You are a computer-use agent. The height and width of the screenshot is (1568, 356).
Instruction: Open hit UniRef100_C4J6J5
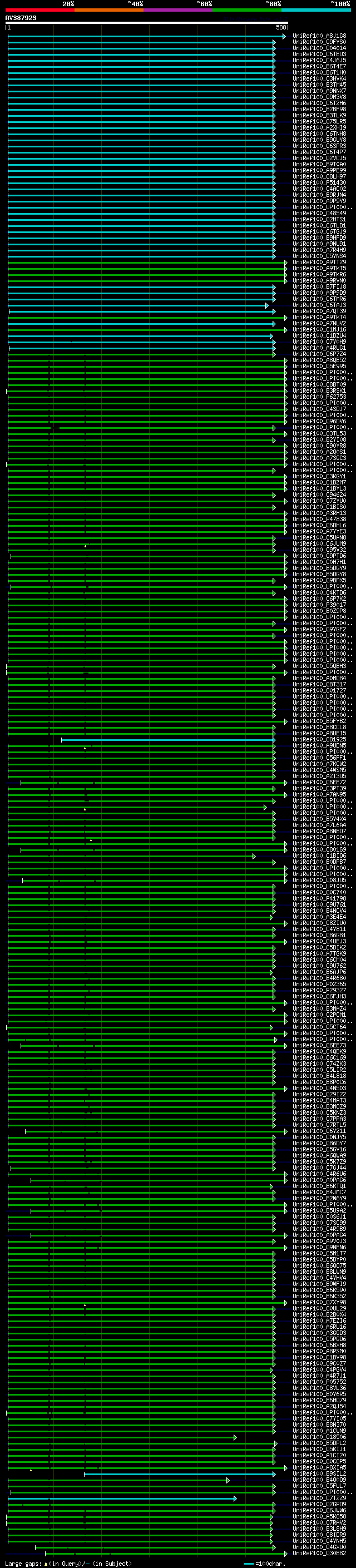point(319,60)
